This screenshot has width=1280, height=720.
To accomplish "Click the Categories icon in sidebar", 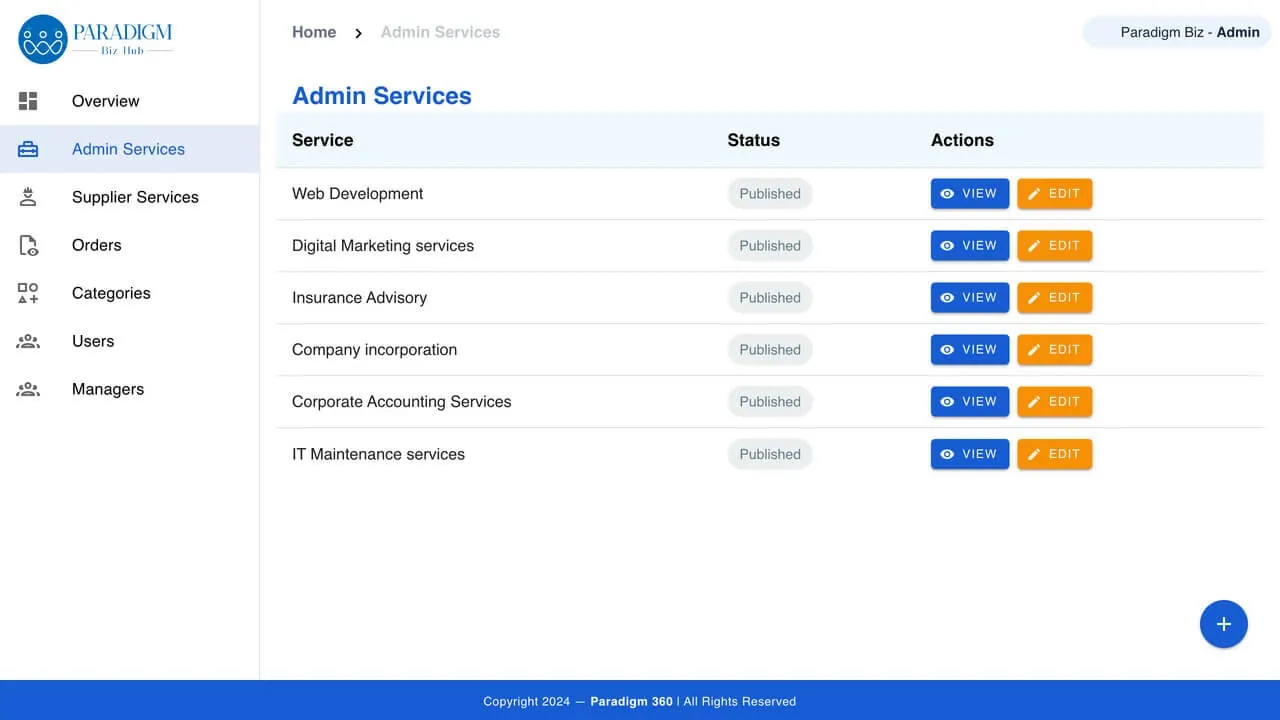I will [x=27, y=292].
